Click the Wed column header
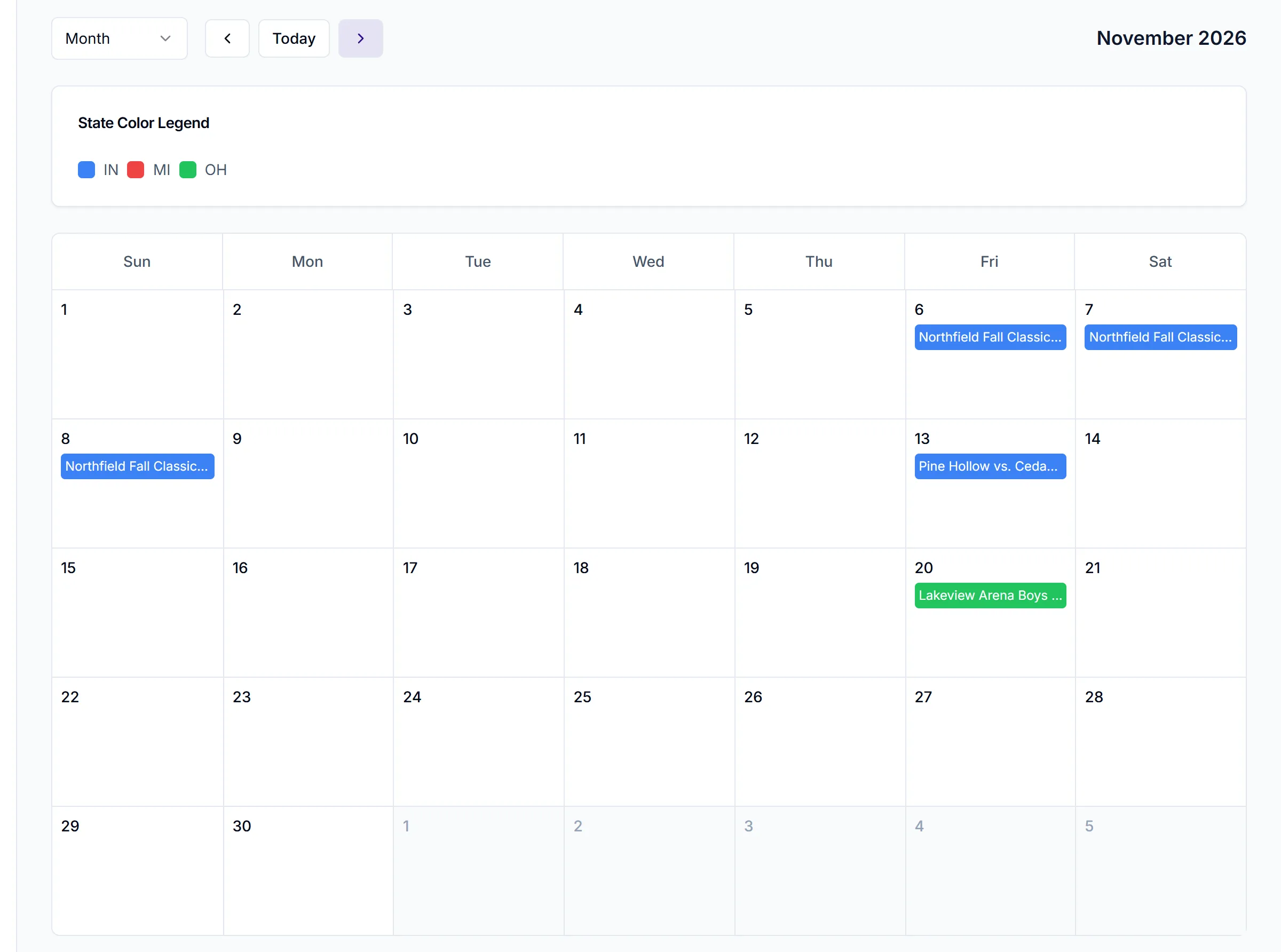 [649, 261]
